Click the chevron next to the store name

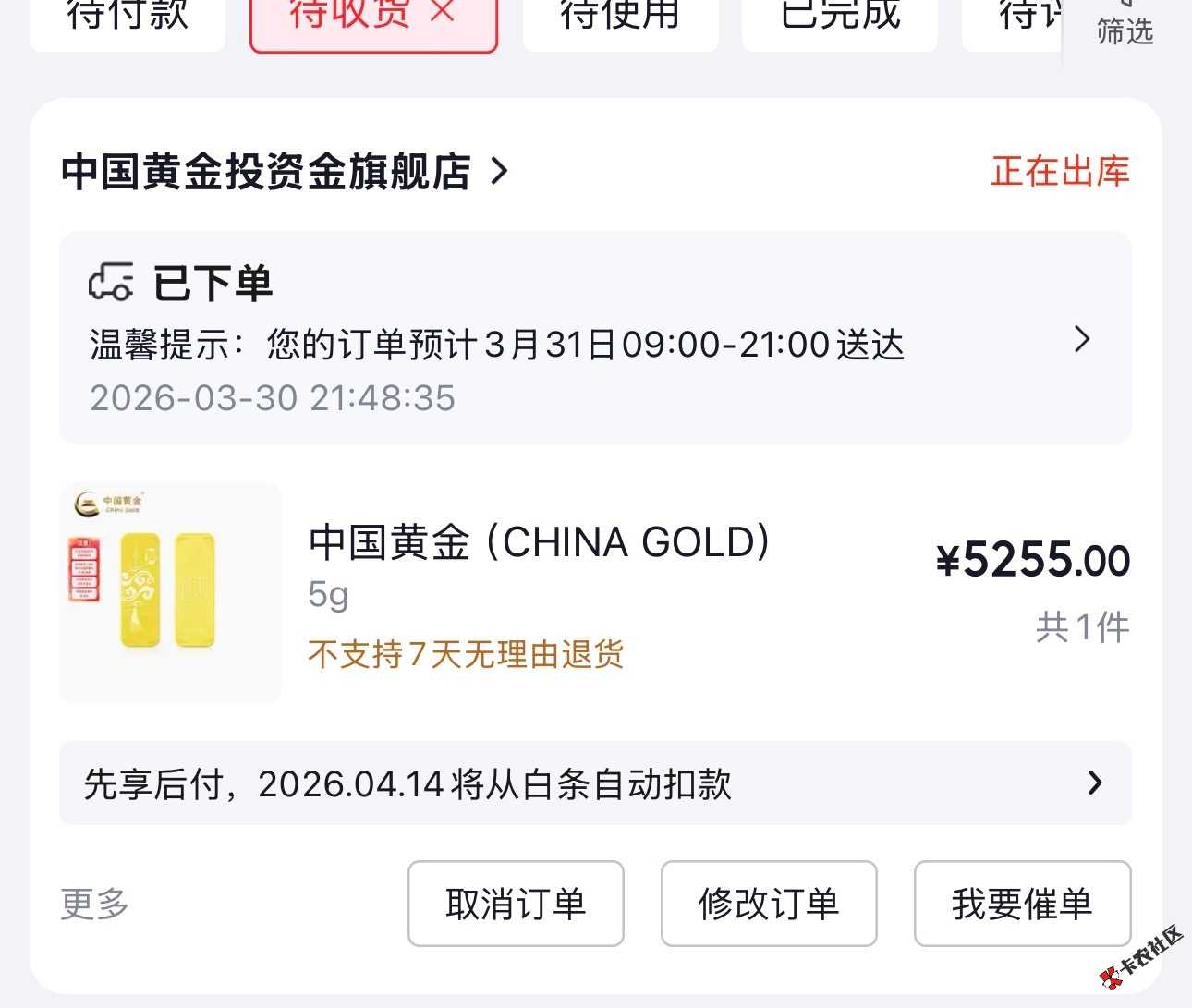pyautogui.click(x=500, y=172)
